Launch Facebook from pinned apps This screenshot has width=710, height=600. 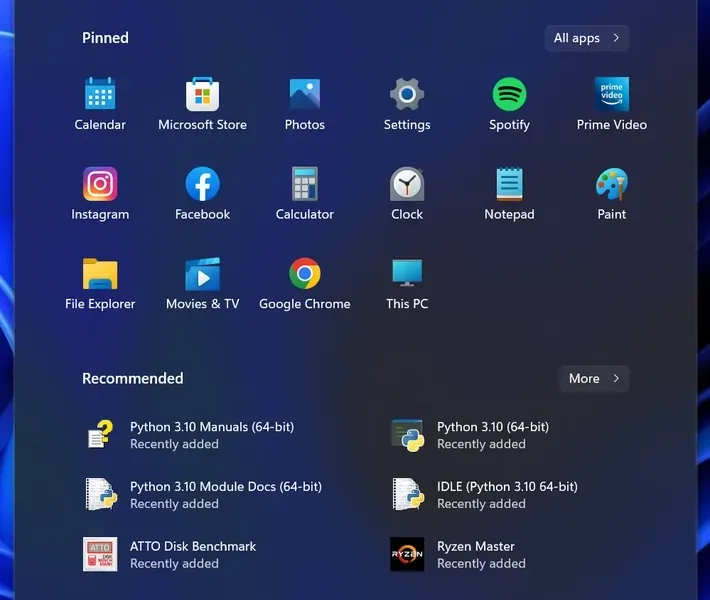pyautogui.click(x=202, y=184)
